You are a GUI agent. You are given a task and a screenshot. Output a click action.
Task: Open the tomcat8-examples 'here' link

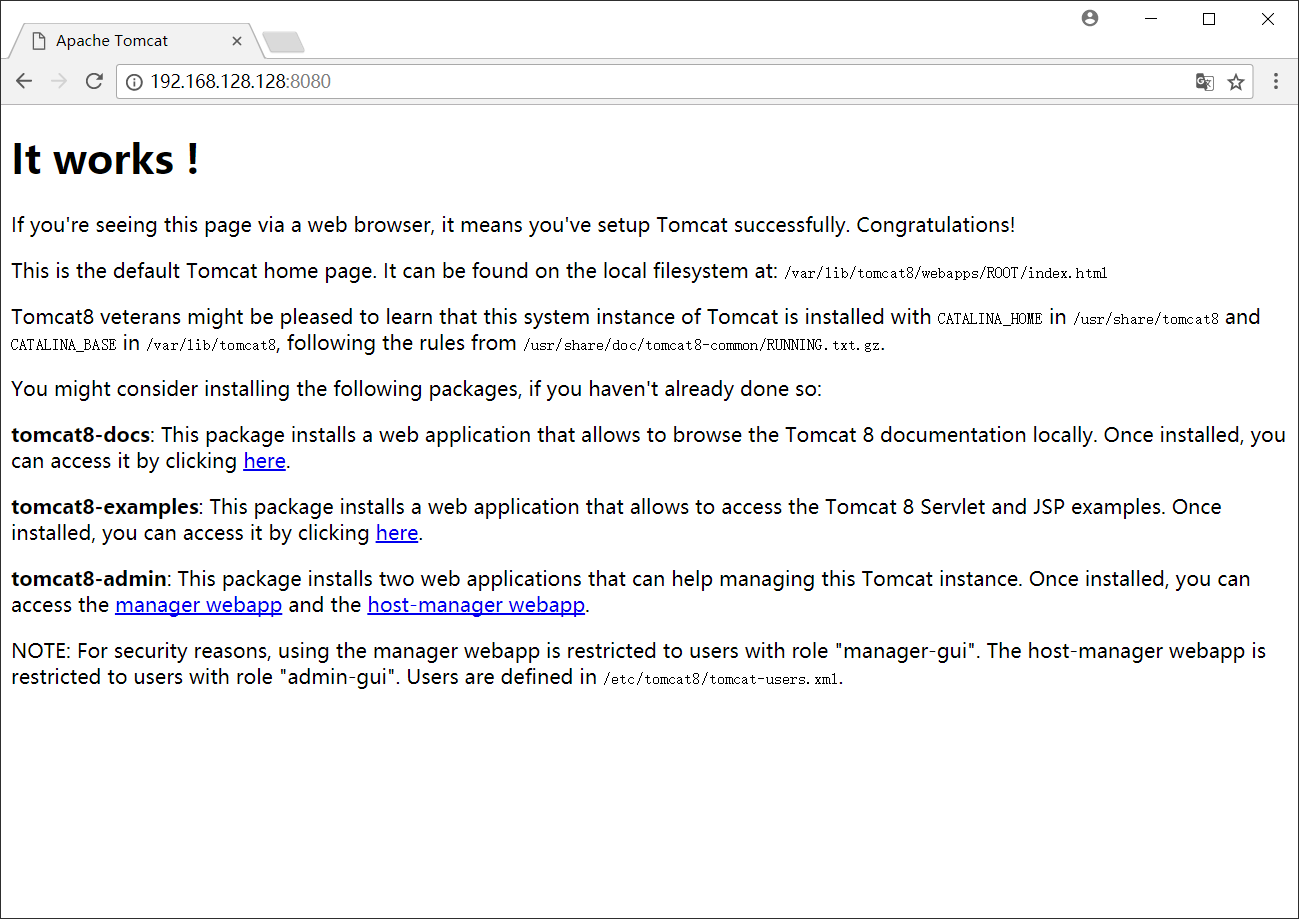[397, 533]
